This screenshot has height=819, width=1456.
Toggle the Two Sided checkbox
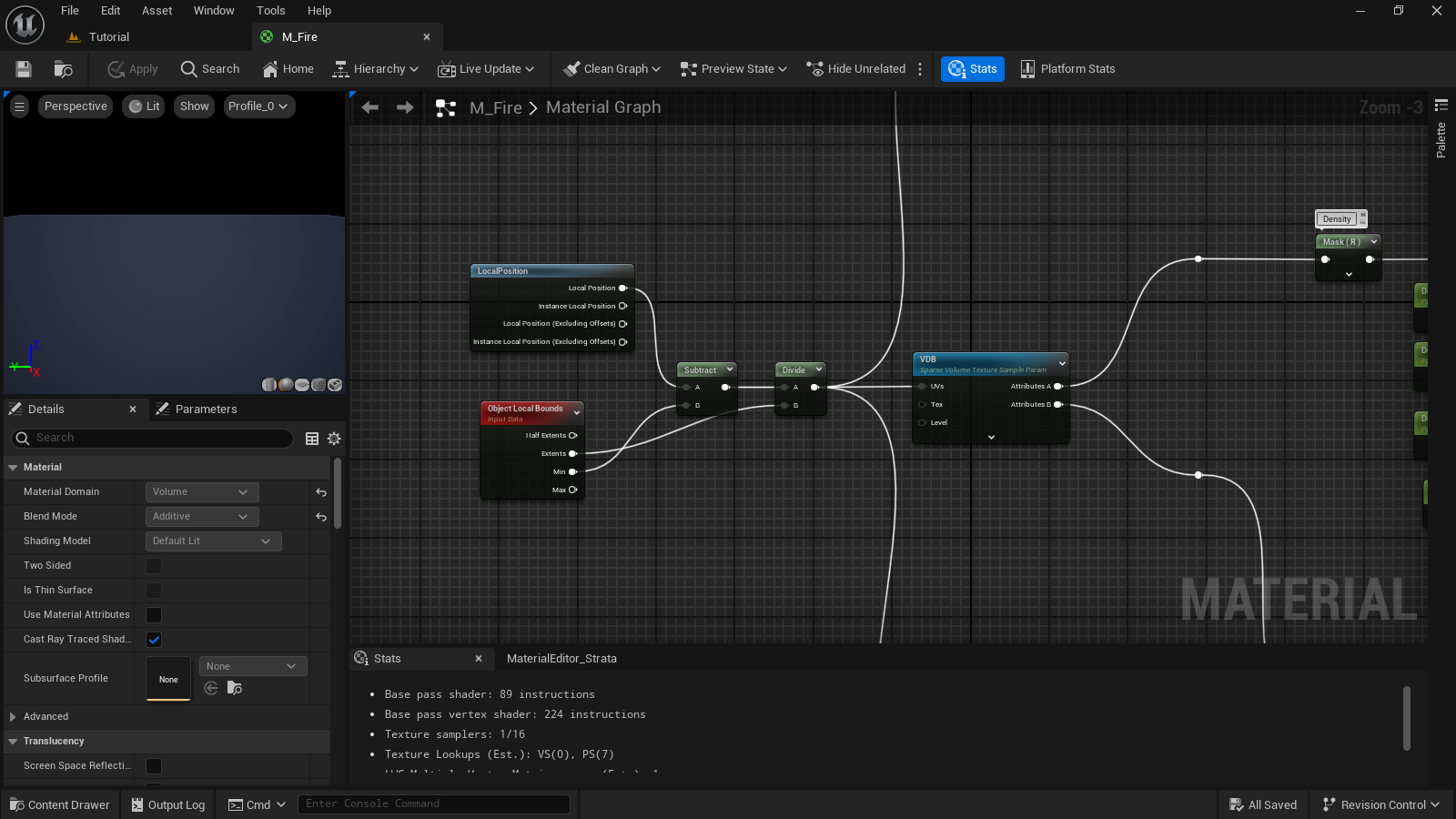tap(154, 566)
